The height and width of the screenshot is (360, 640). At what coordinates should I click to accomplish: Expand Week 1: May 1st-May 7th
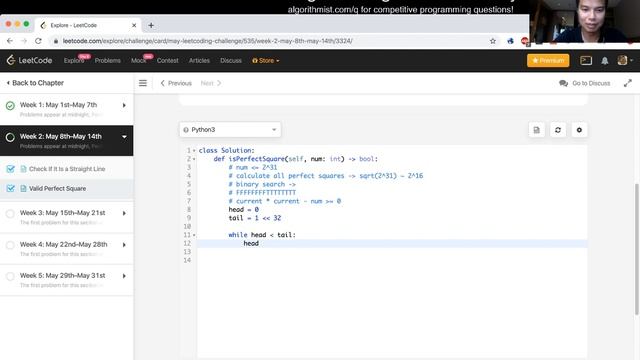124,105
